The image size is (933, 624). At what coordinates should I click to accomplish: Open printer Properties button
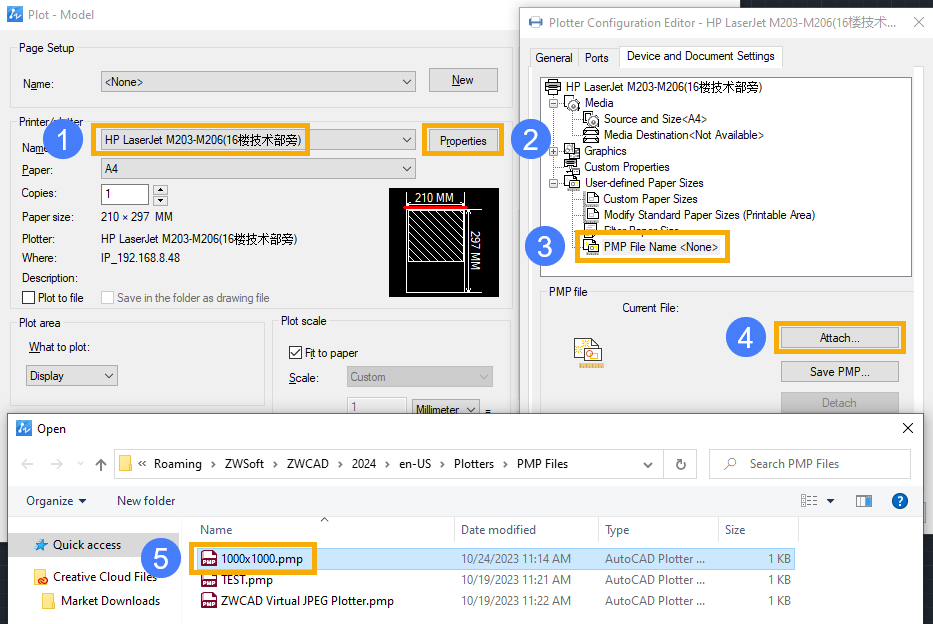point(463,141)
